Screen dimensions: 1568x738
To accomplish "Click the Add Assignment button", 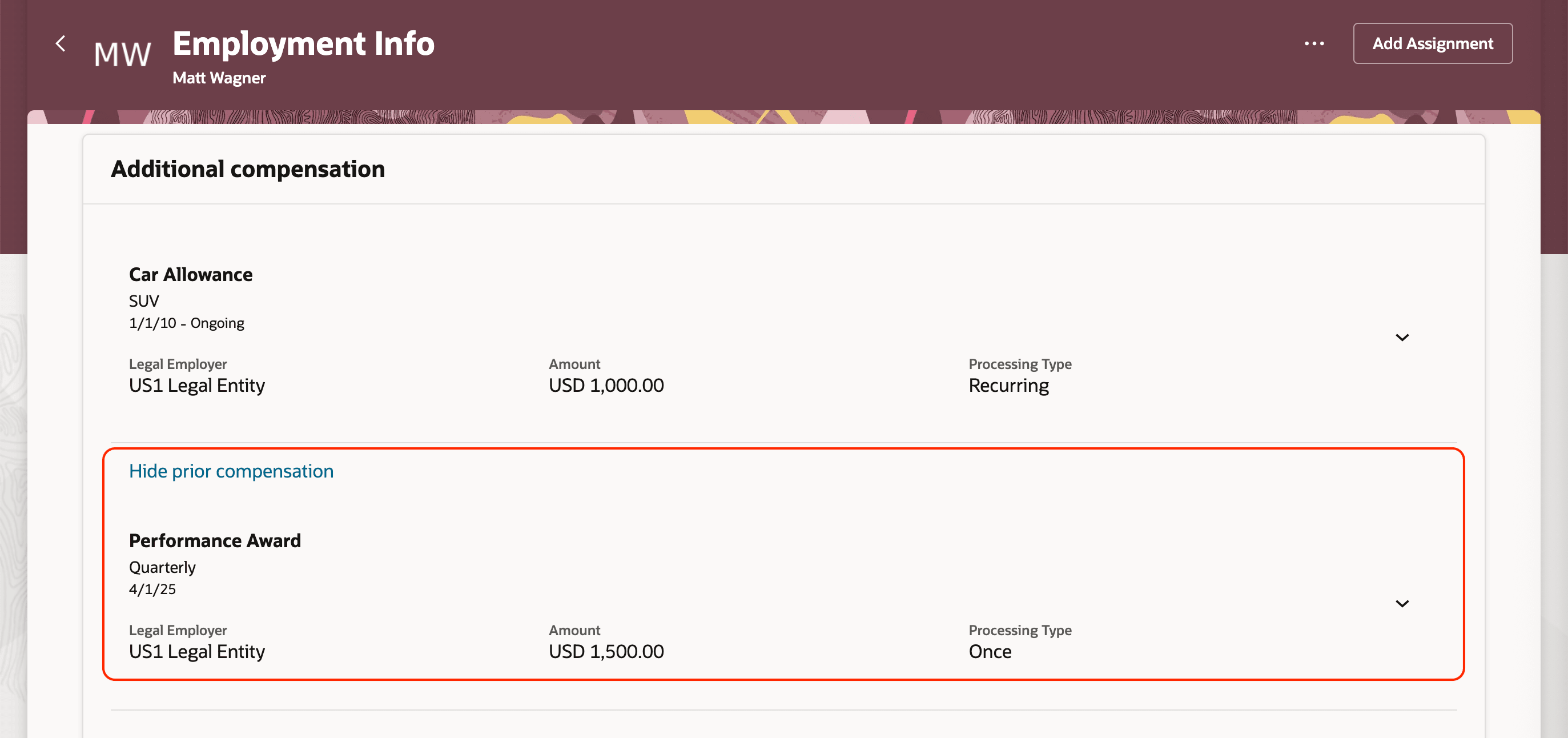I will (x=1432, y=43).
